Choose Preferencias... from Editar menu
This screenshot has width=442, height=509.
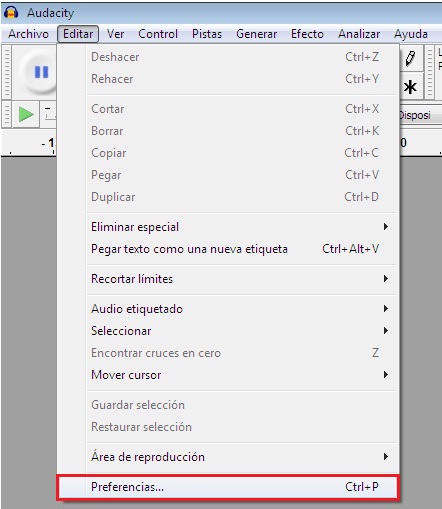(x=228, y=487)
